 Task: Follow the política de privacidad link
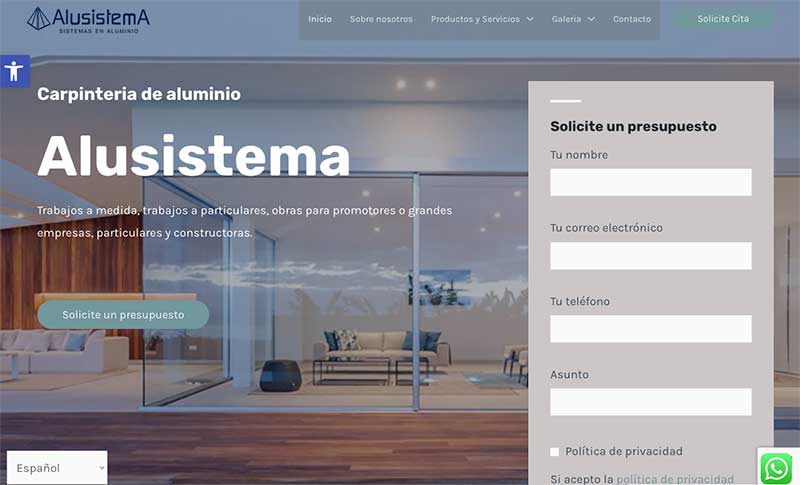pyautogui.click(x=675, y=479)
